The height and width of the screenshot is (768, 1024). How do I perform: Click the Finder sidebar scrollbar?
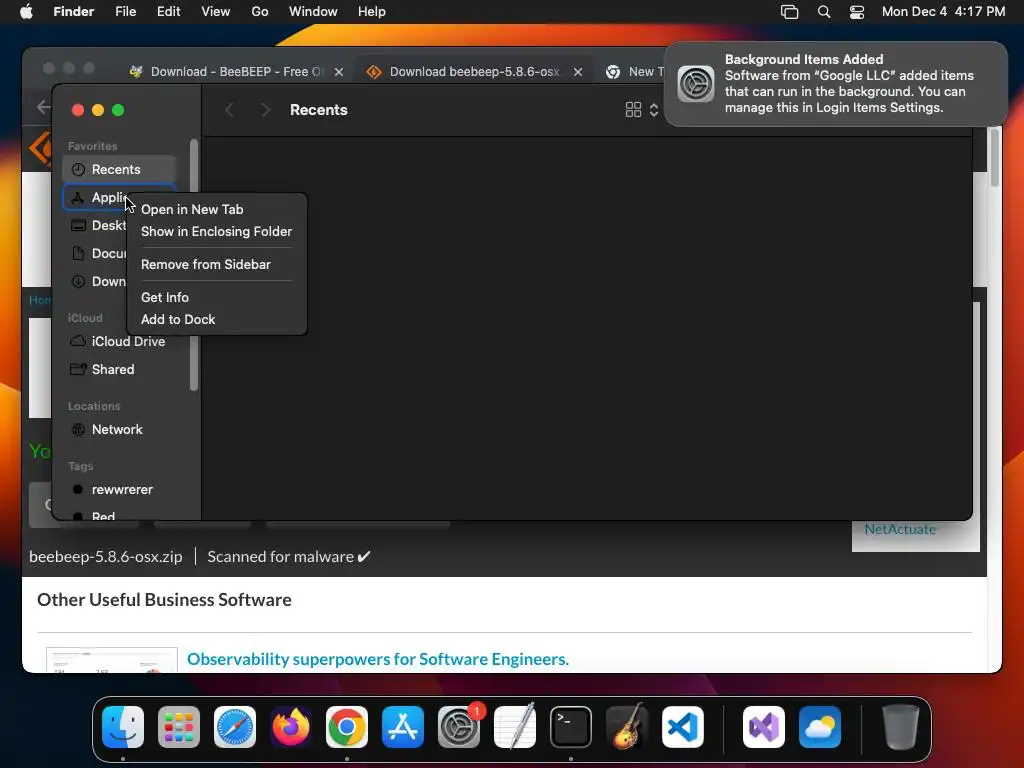pyautogui.click(x=193, y=264)
